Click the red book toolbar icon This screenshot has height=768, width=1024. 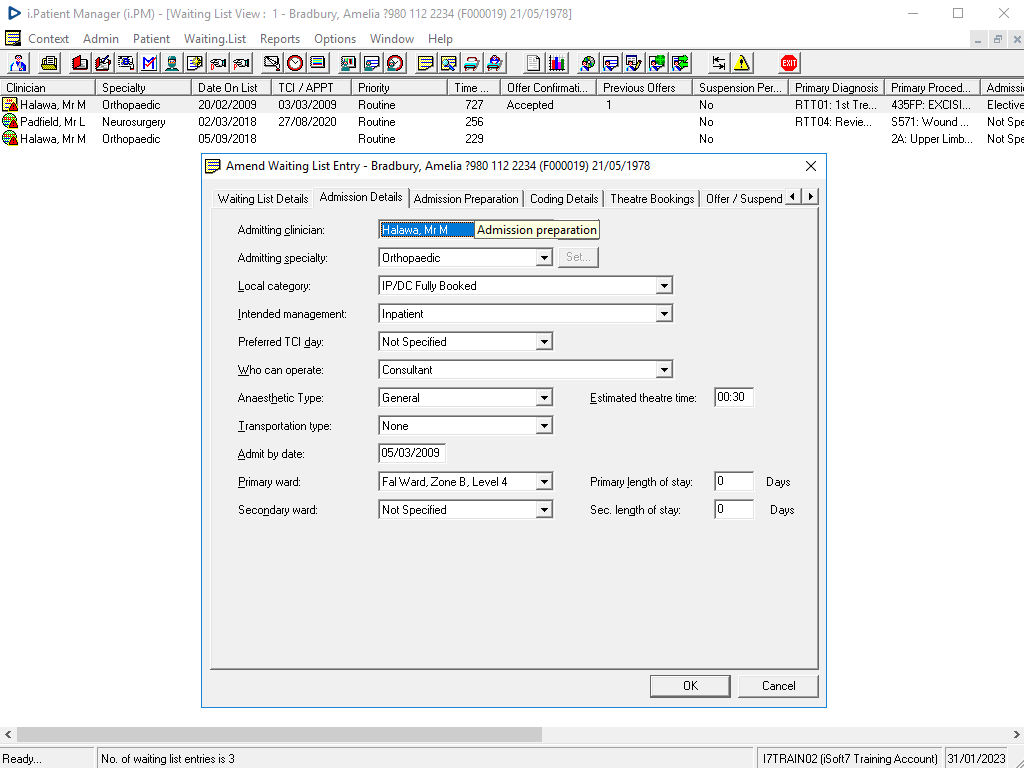80,63
